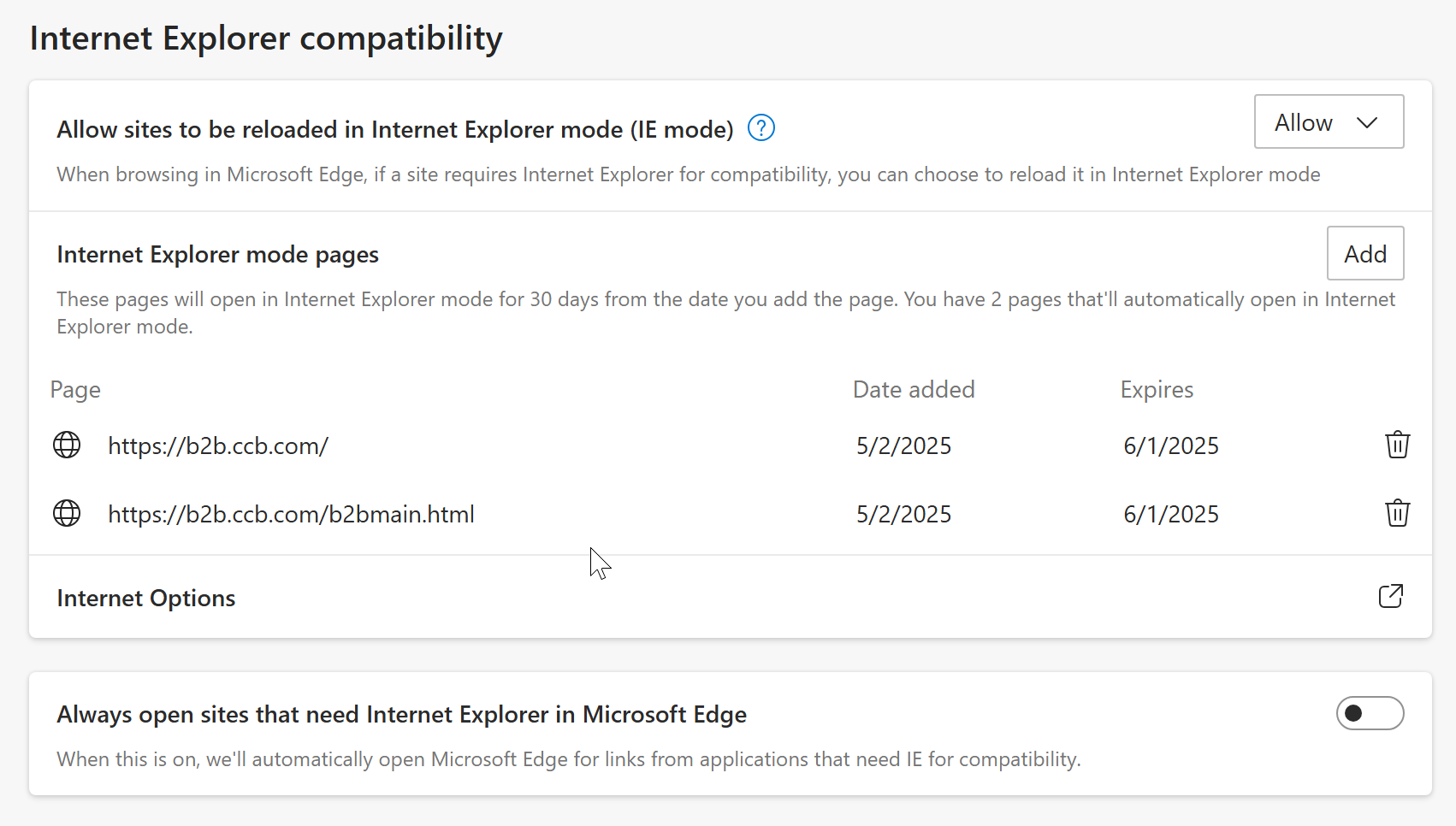Click the Internet Explorer compatibility heading
The width and height of the screenshot is (1456, 826).
pyautogui.click(x=266, y=38)
